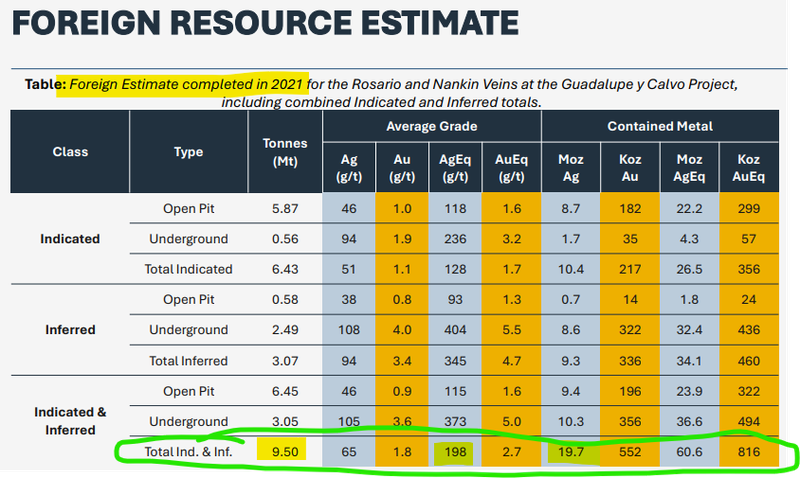Click the 5.87 open pit tonnes cell
Screen dimensions: 800x478
[x=279, y=209]
